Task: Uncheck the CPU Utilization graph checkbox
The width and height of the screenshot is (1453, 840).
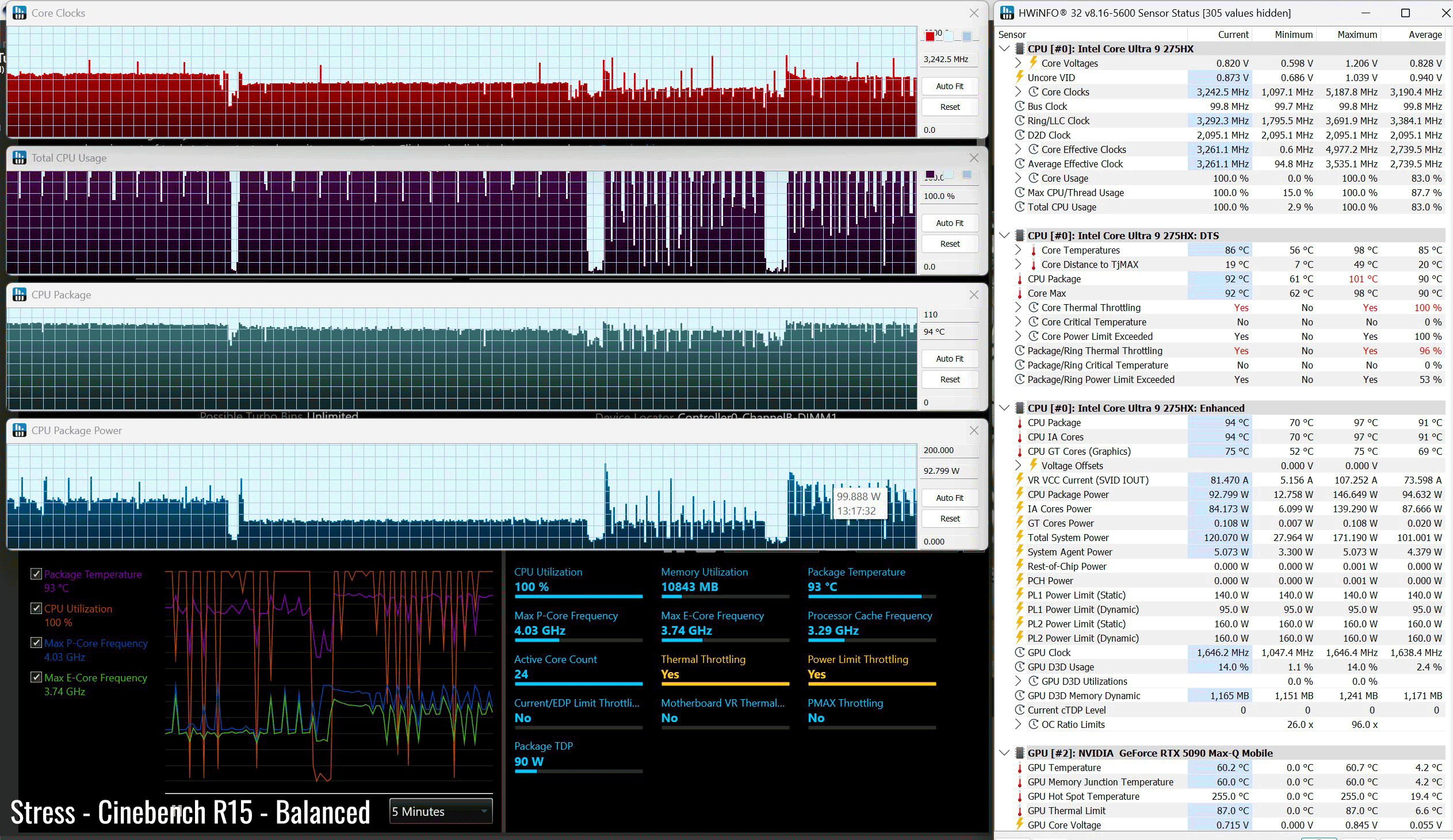Action: coord(36,608)
